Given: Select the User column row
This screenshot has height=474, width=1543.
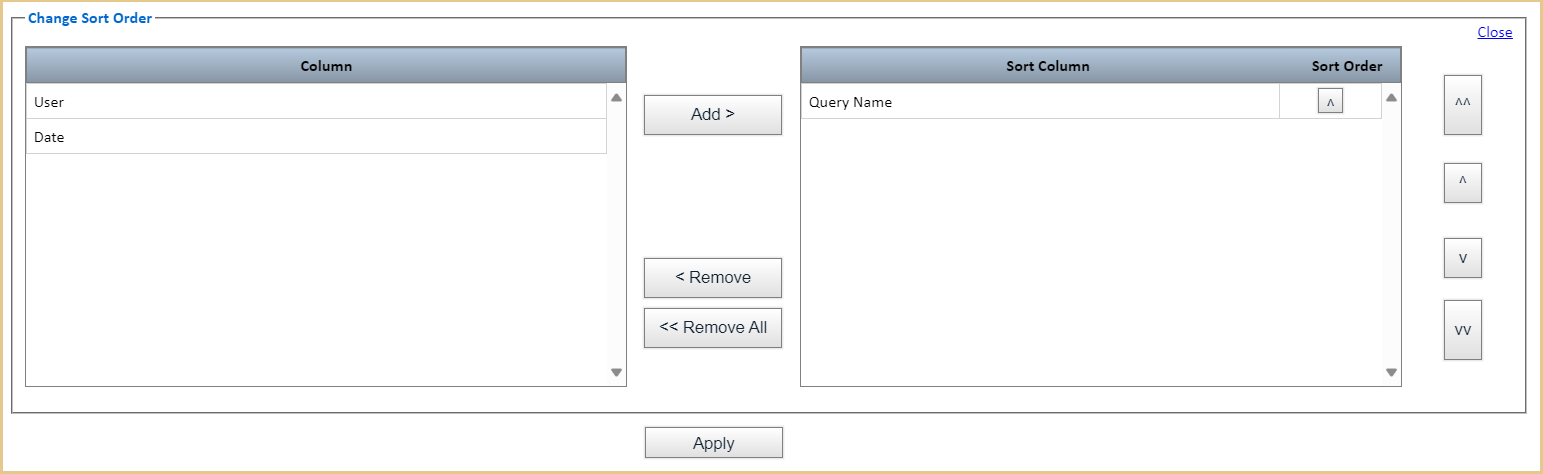Looking at the screenshot, I should click(x=316, y=101).
